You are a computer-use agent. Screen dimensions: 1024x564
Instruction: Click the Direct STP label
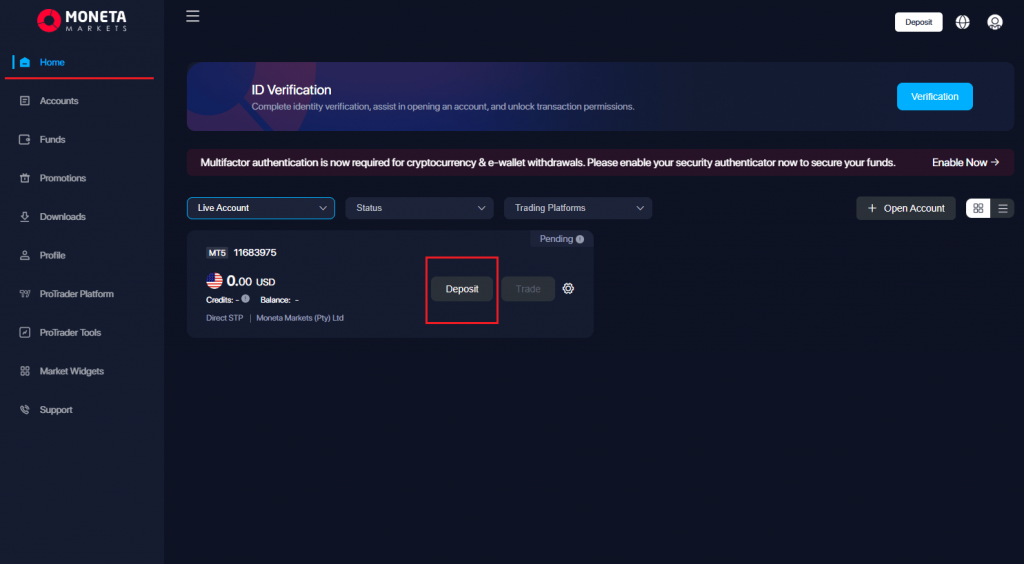[x=225, y=318]
